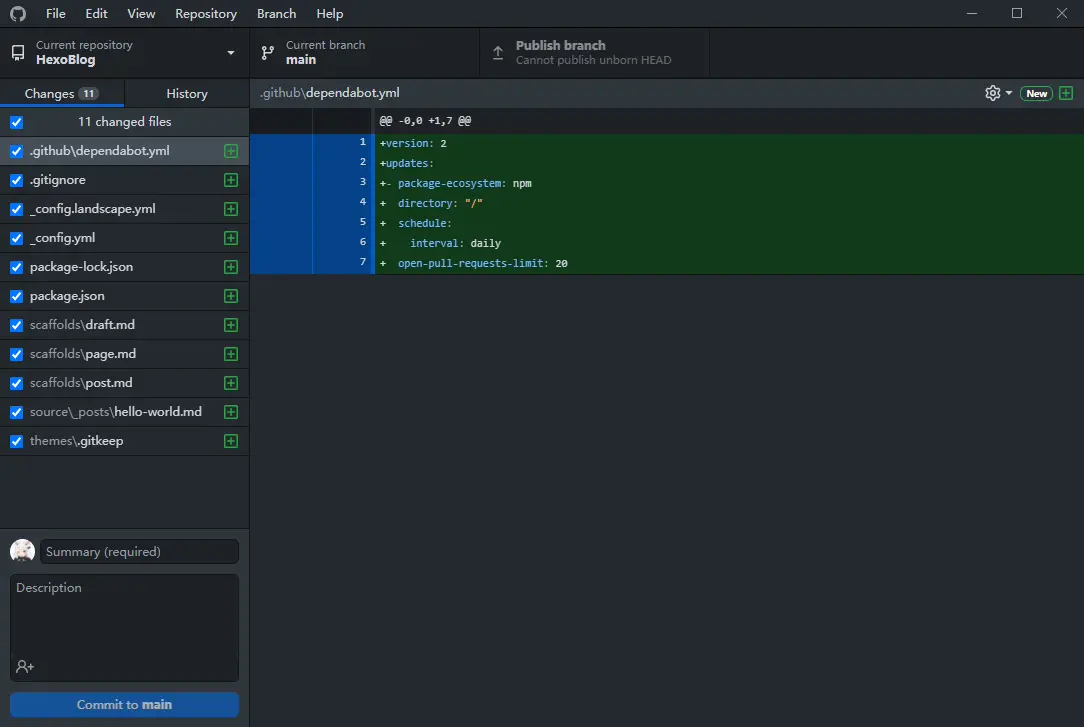Click the Commit to main button
This screenshot has width=1084, height=727.
(x=124, y=704)
